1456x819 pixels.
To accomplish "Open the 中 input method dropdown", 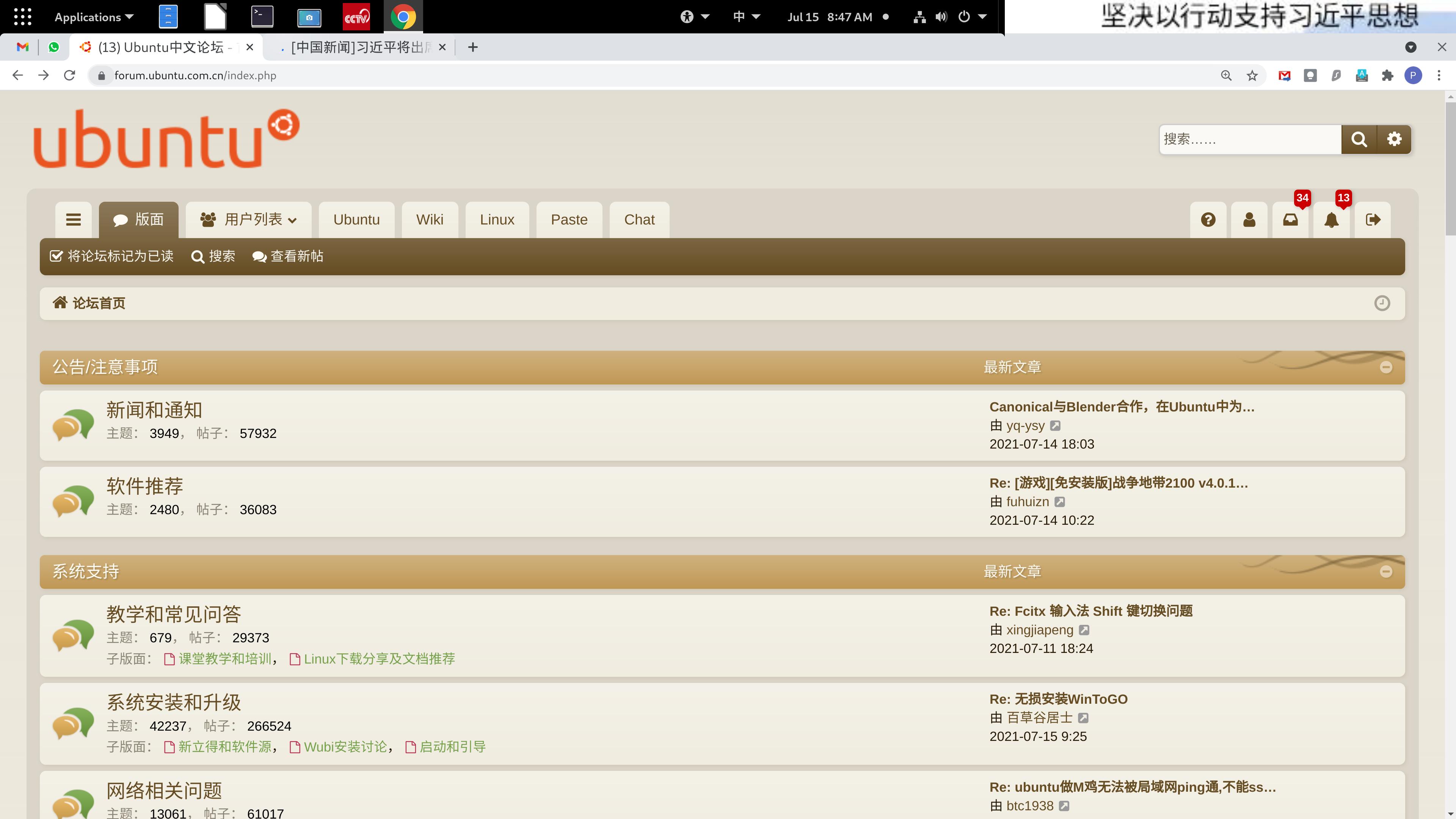I will (746, 17).
